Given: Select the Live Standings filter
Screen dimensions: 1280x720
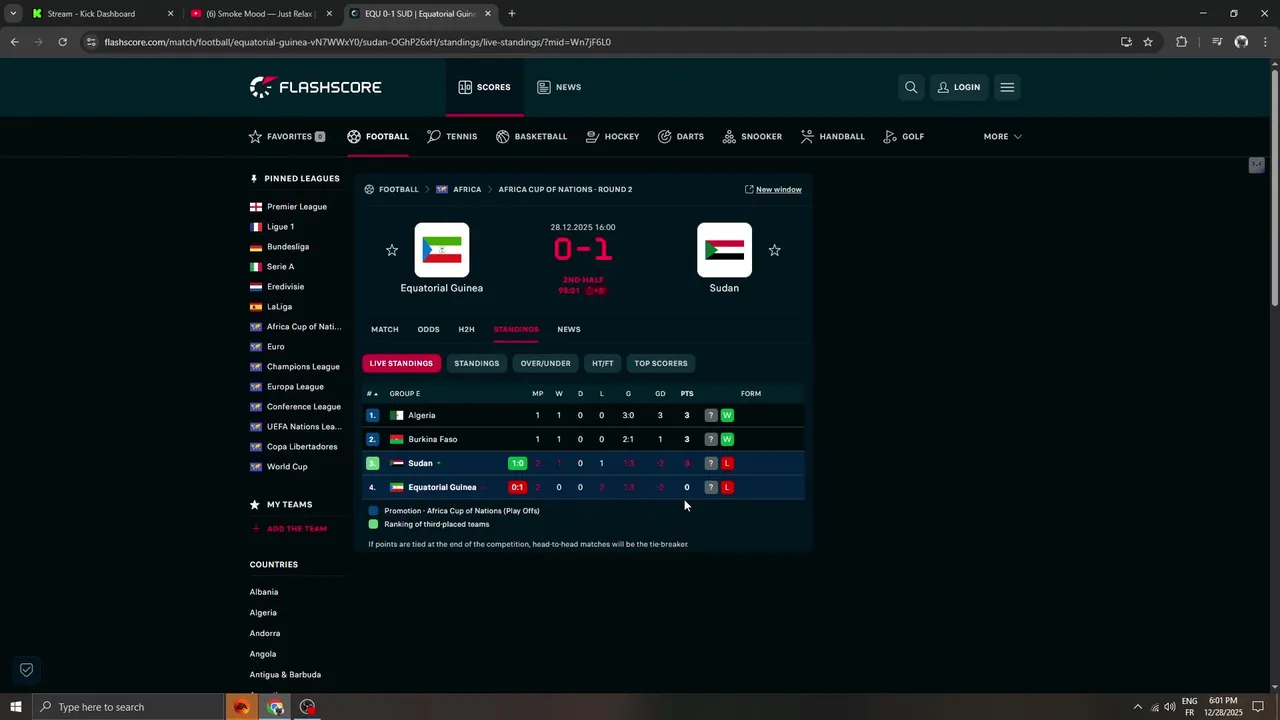Looking at the screenshot, I should (x=401, y=363).
